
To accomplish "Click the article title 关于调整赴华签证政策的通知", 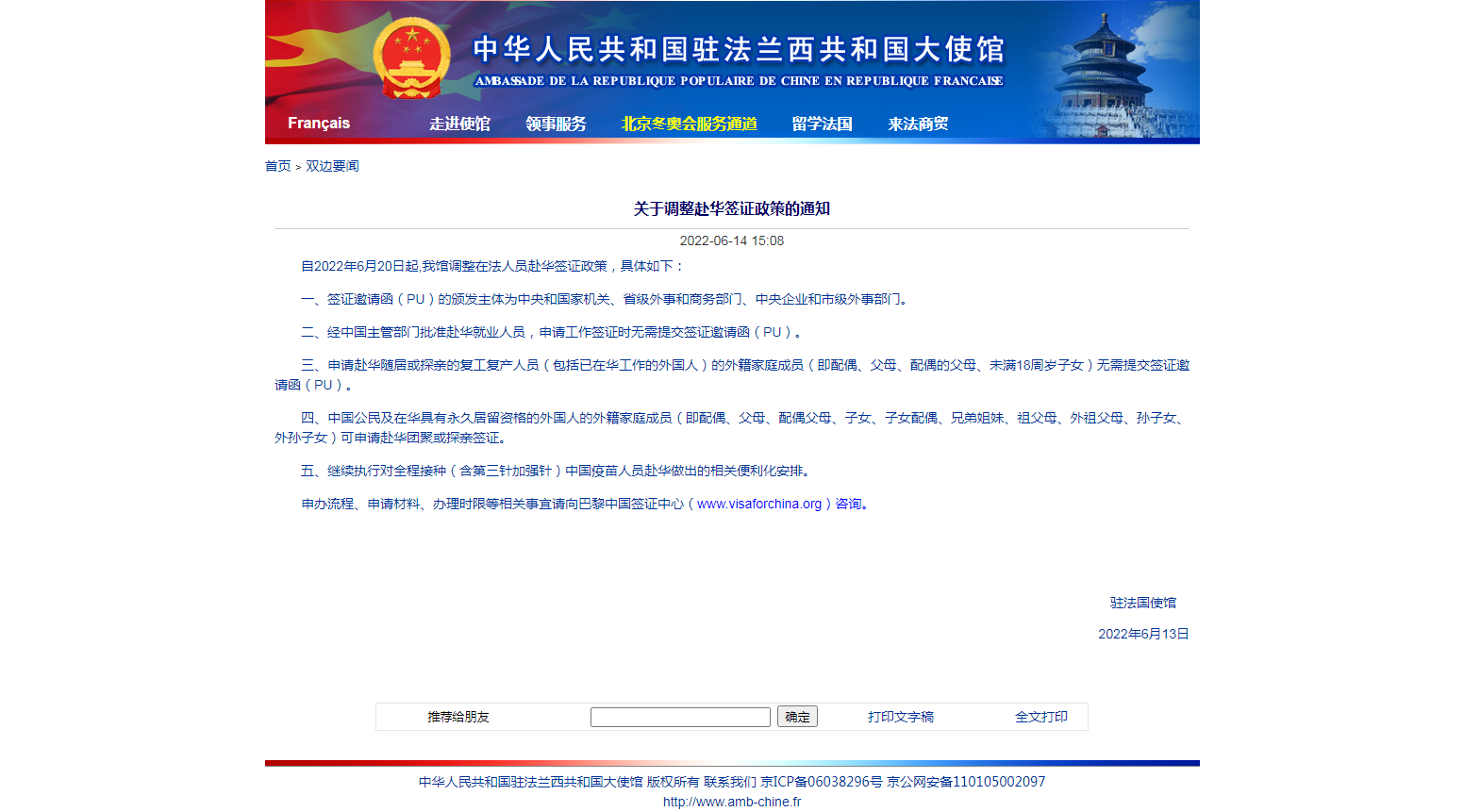I will point(732,208).
